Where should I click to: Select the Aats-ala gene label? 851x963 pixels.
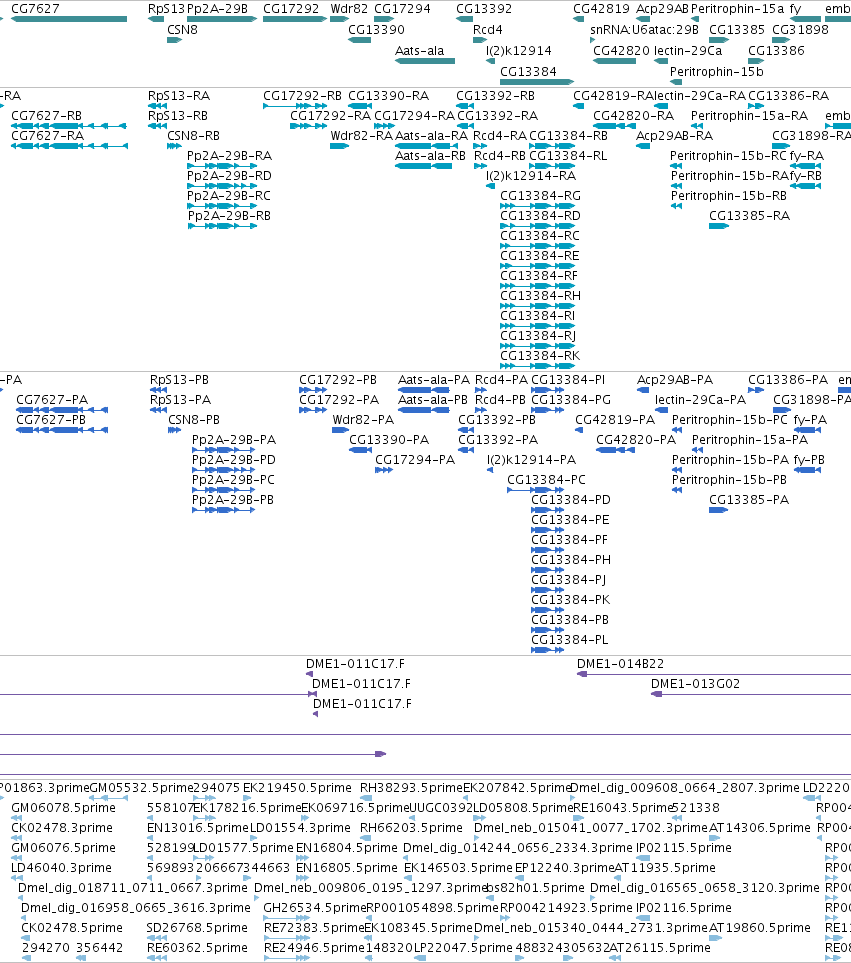point(419,50)
